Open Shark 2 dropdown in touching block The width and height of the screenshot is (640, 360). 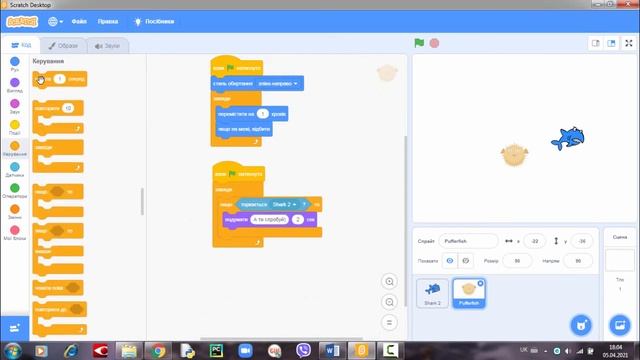pyautogui.click(x=284, y=204)
